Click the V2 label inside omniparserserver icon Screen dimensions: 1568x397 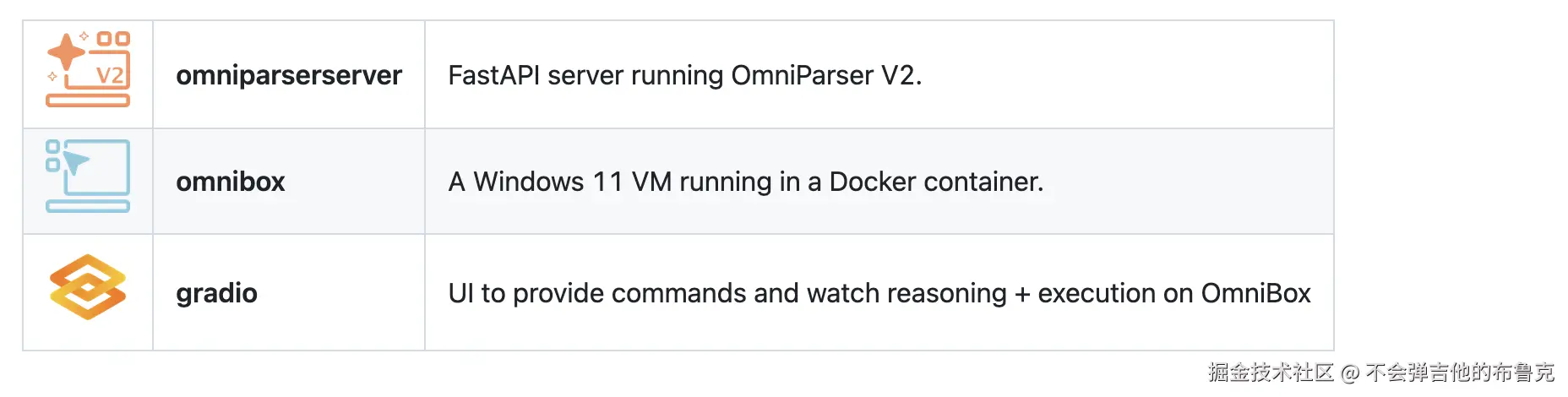pos(110,75)
